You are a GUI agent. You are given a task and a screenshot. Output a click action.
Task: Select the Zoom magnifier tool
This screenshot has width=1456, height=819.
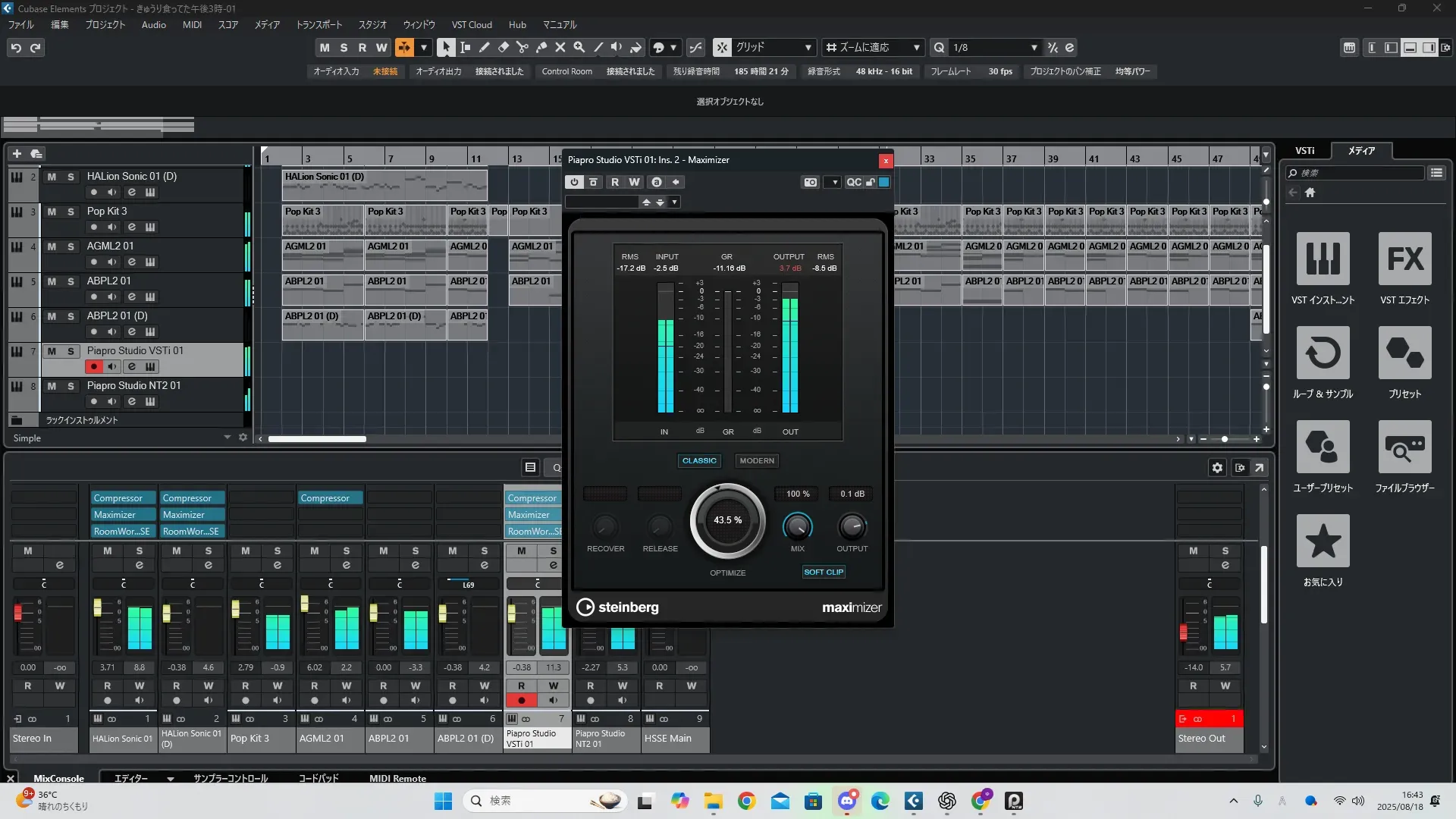(x=579, y=48)
